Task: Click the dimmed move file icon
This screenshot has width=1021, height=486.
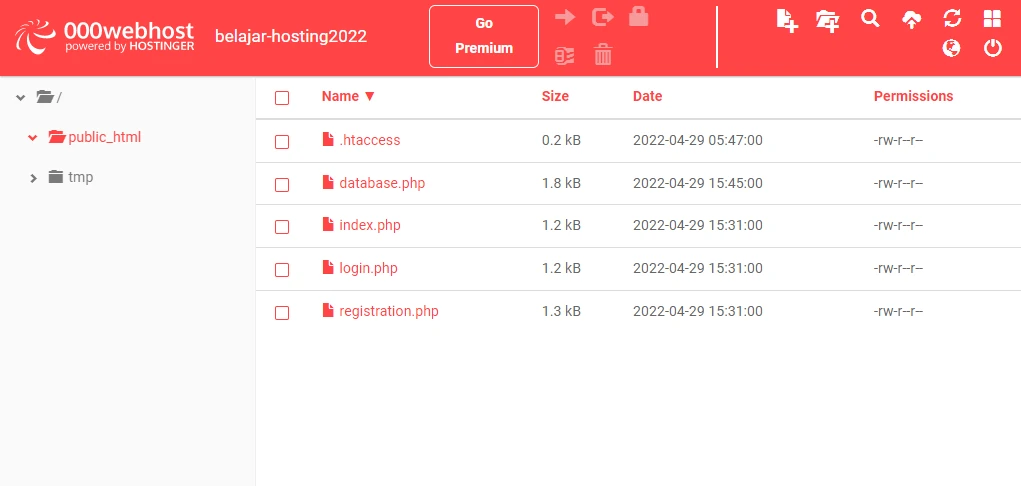Action: point(603,18)
